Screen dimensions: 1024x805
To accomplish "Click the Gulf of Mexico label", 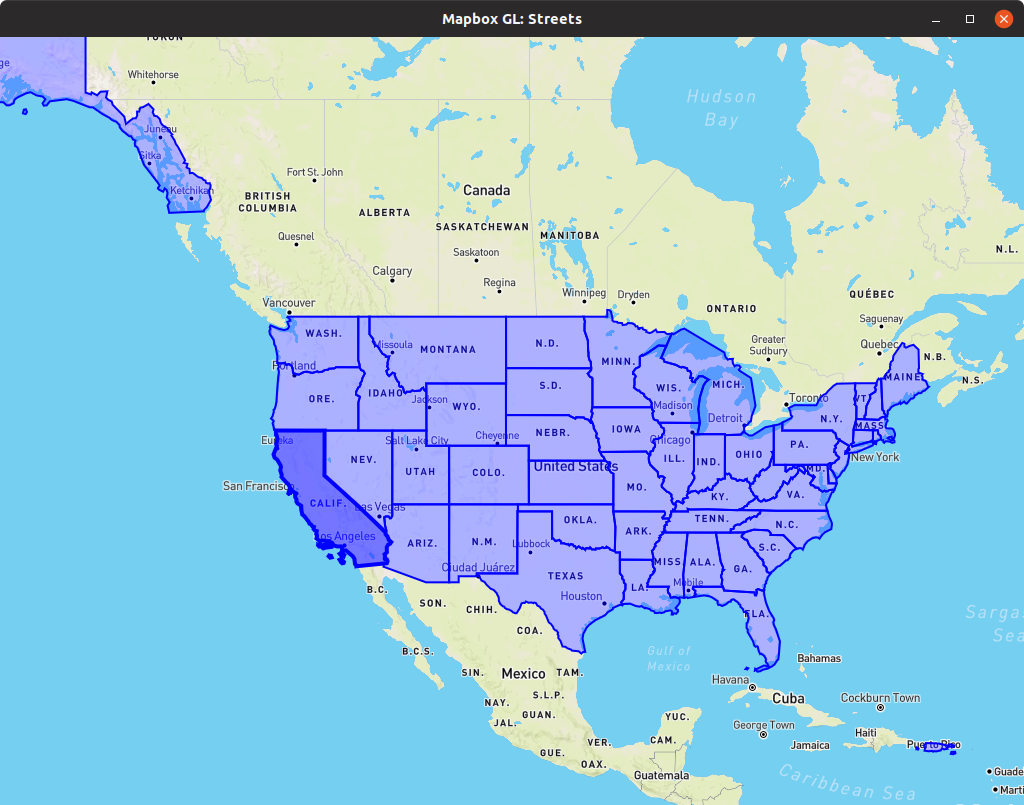I will (668, 656).
